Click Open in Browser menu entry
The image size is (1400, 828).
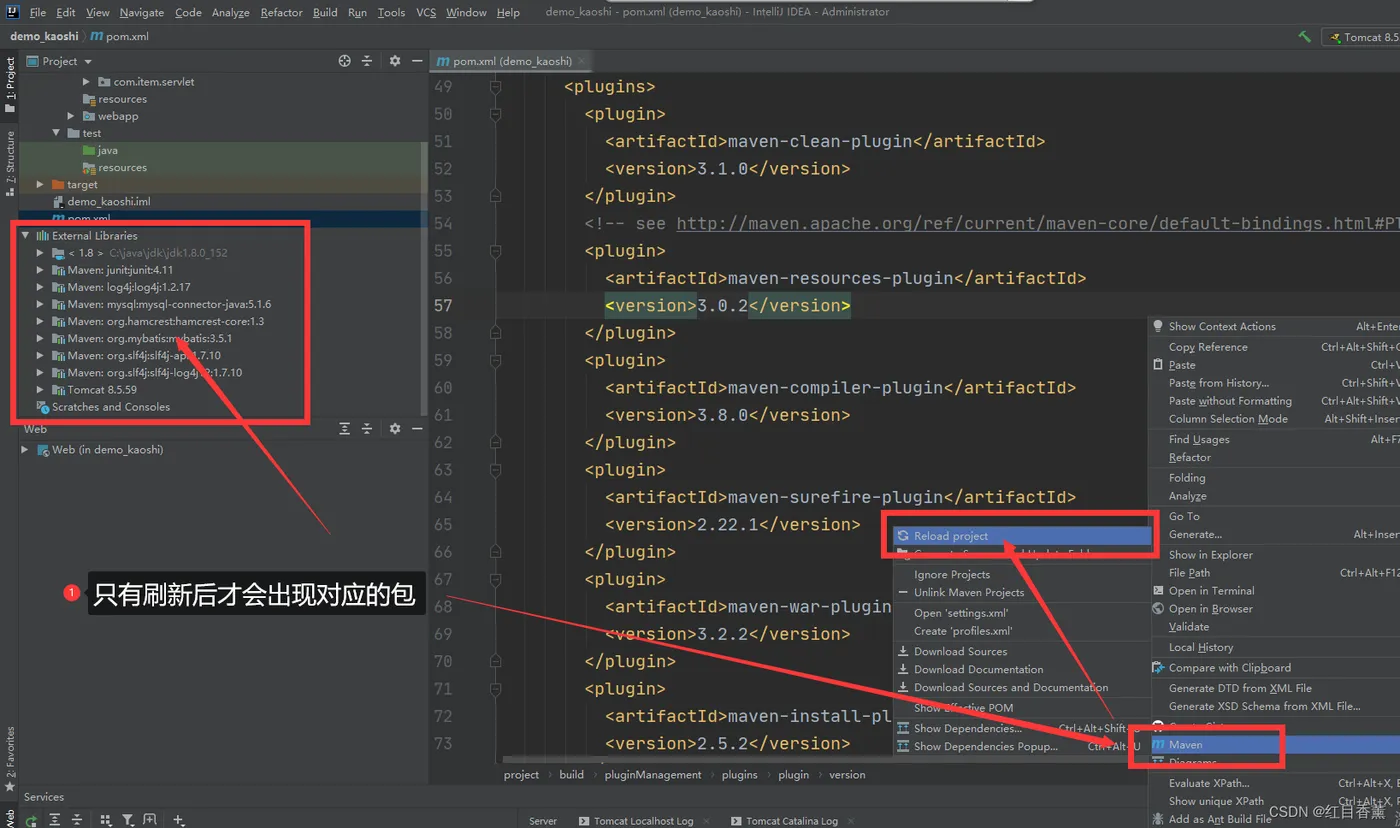[1210, 608]
